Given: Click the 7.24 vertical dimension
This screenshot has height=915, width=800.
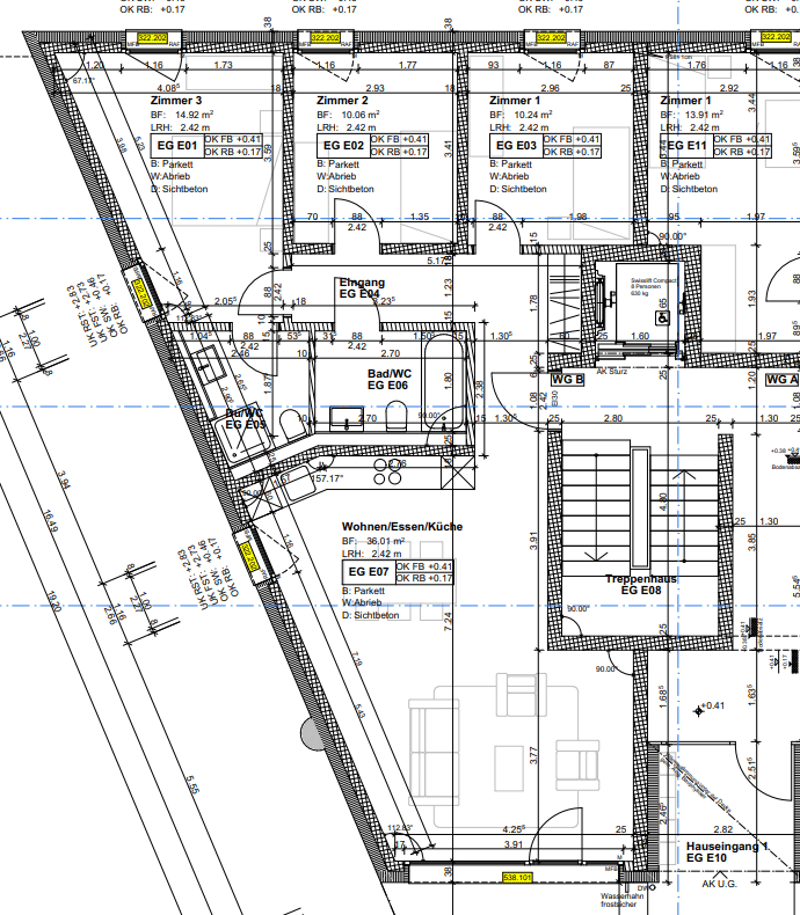Looking at the screenshot, I should point(448,622).
